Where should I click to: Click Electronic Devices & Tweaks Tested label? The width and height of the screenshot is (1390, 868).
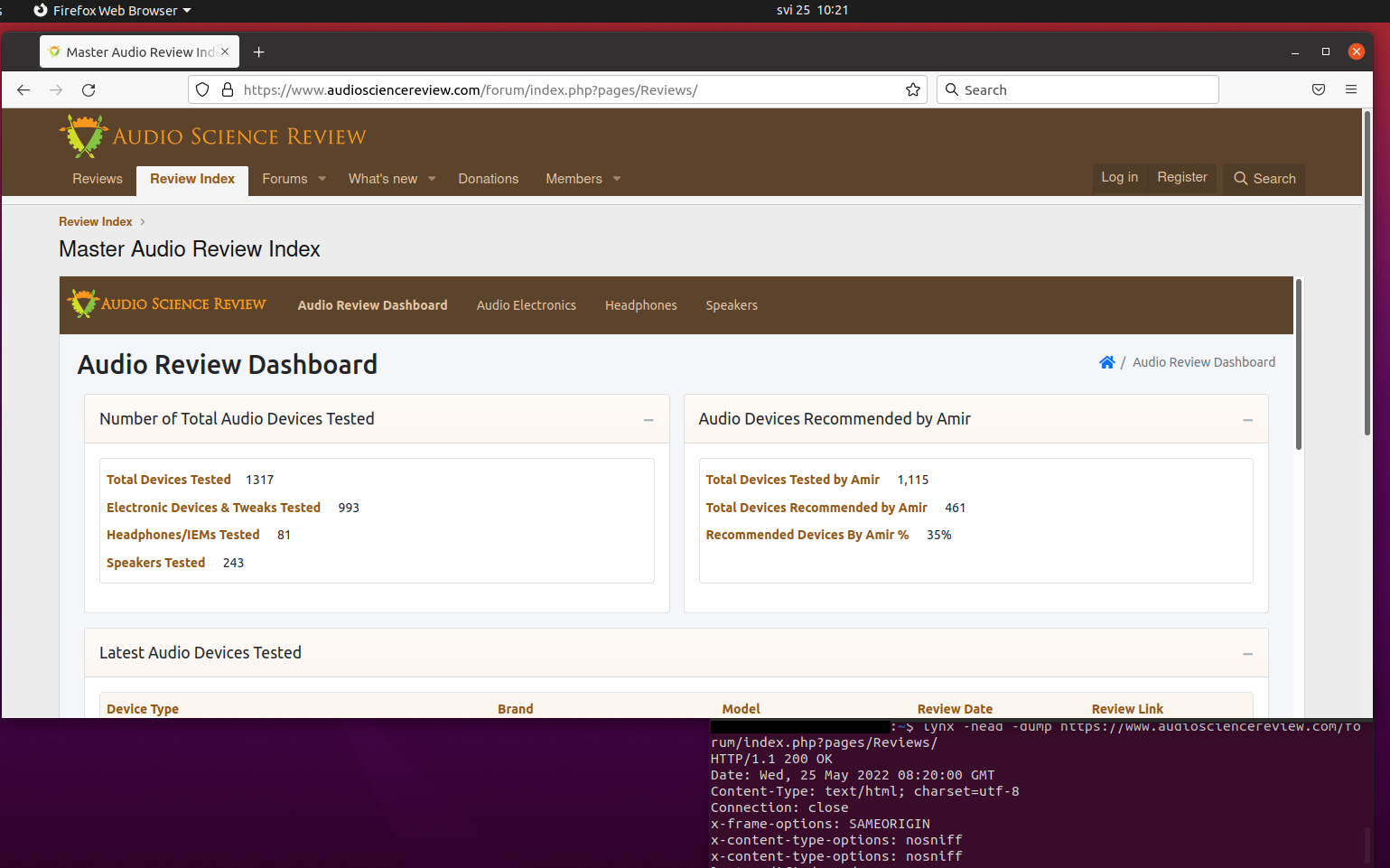pos(213,509)
